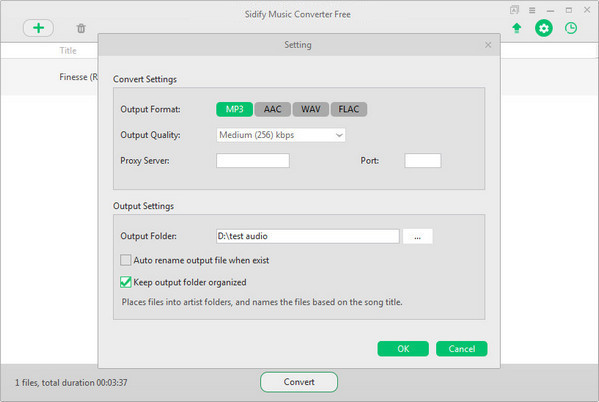Close the Sidify Music Converter window
Viewport: 599px width, 402px height.
tap(587, 10)
